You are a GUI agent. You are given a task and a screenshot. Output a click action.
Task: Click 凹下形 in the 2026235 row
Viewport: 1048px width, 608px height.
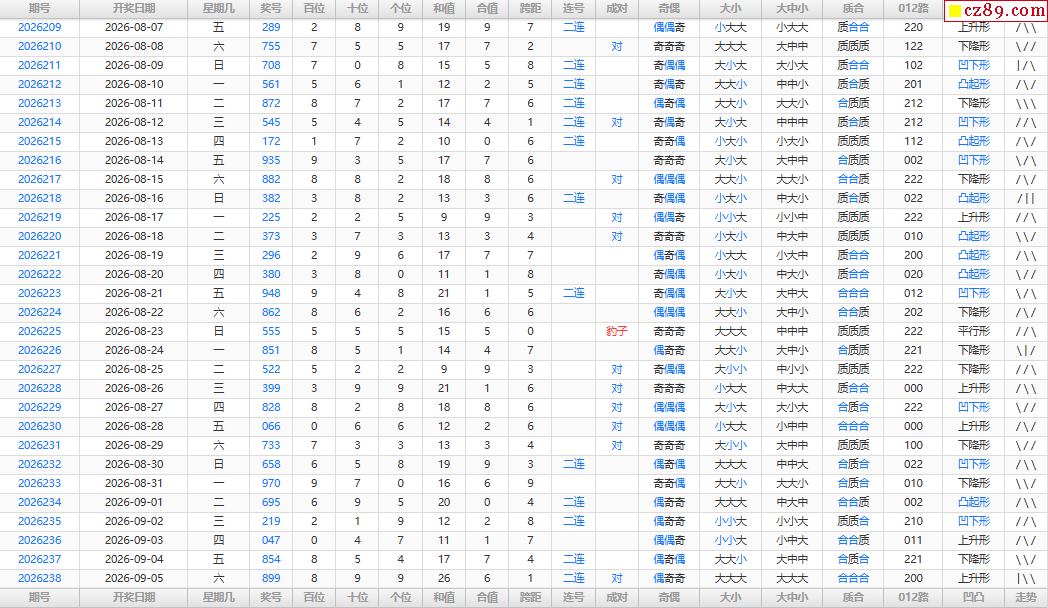click(x=974, y=522)
